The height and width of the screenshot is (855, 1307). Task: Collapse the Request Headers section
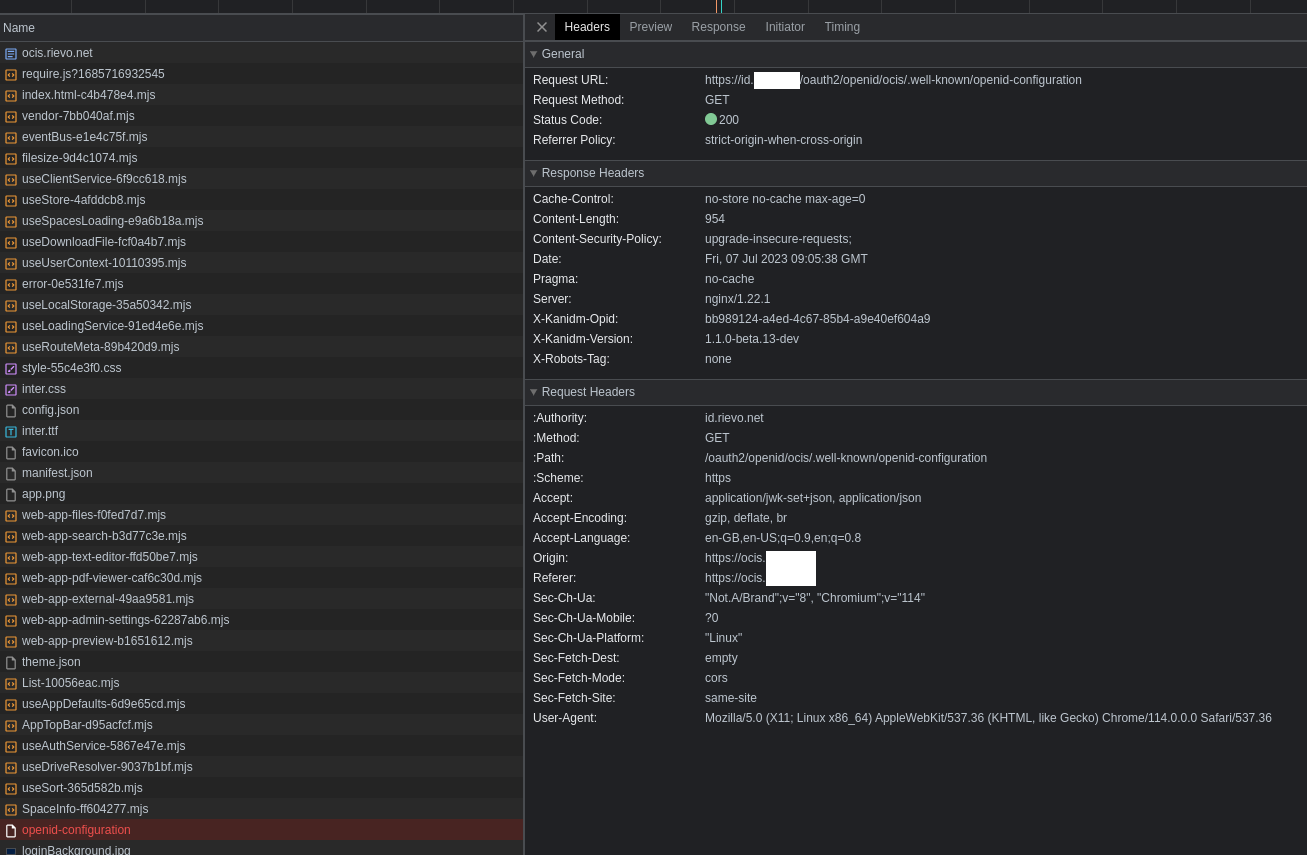pyautogui.click(x=534, y=392)
